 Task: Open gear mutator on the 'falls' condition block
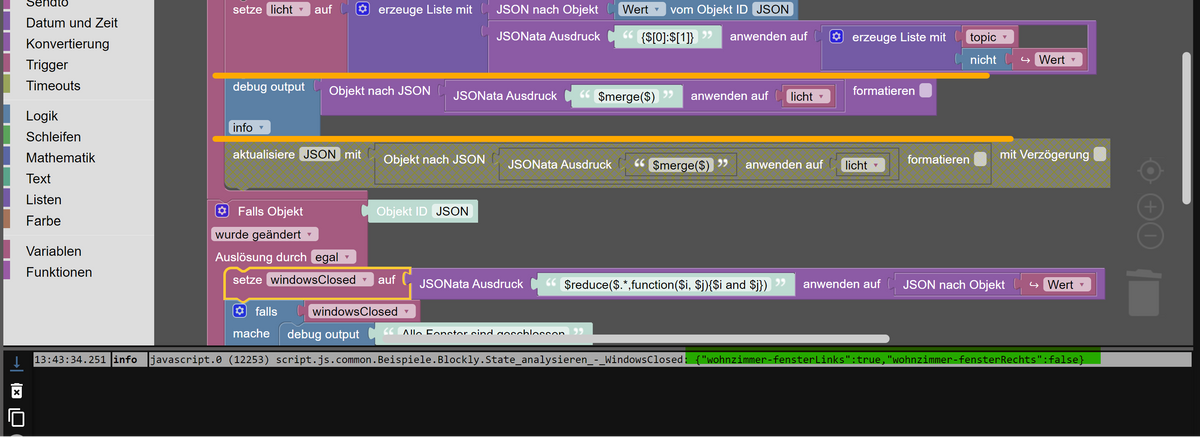[240, 311]
